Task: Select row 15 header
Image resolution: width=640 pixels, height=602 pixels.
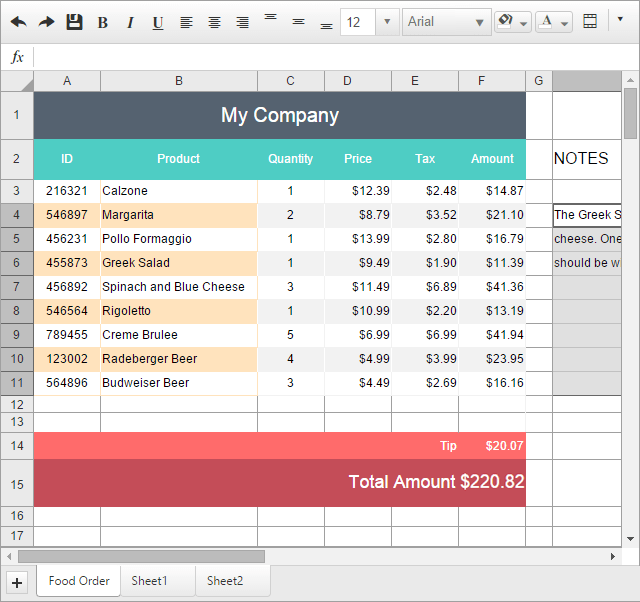Action: point(17,484)
